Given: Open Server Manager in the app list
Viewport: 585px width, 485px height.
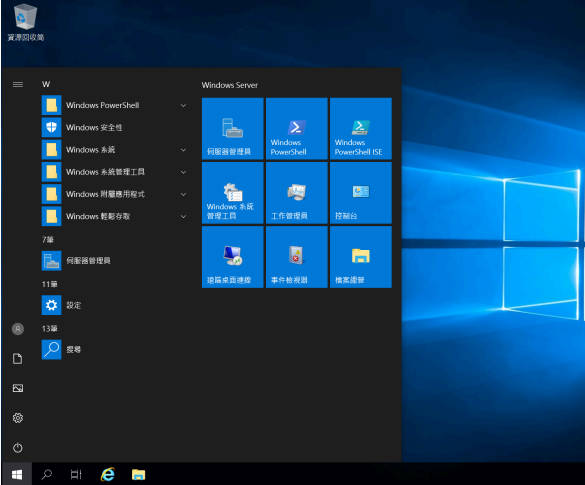Looking at the screenshot, I should (x=116, y=260).
